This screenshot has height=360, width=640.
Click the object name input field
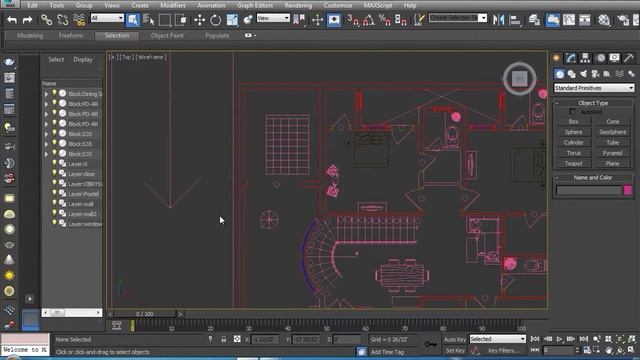click(589, 190)
